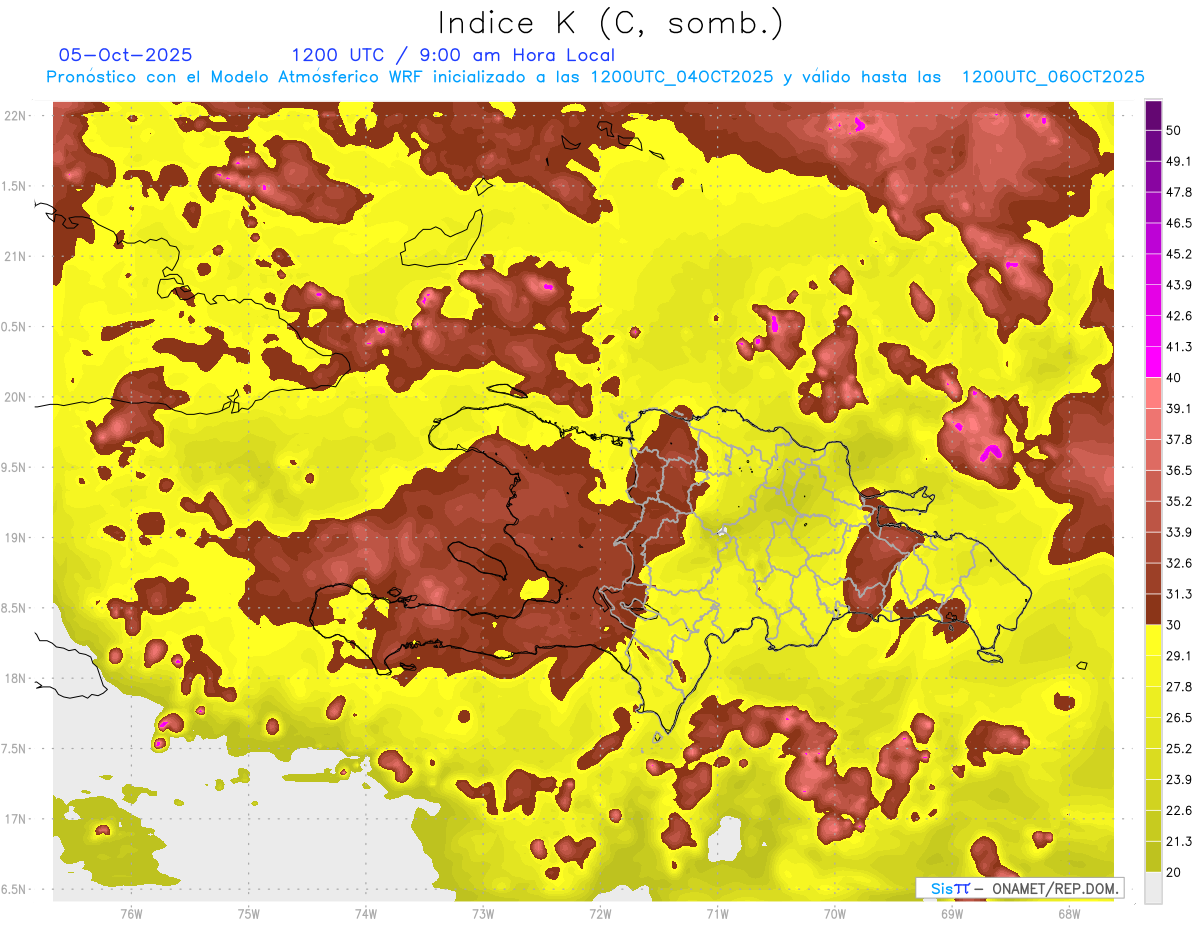Click the latitude label '6.5N'

point(15,889)
